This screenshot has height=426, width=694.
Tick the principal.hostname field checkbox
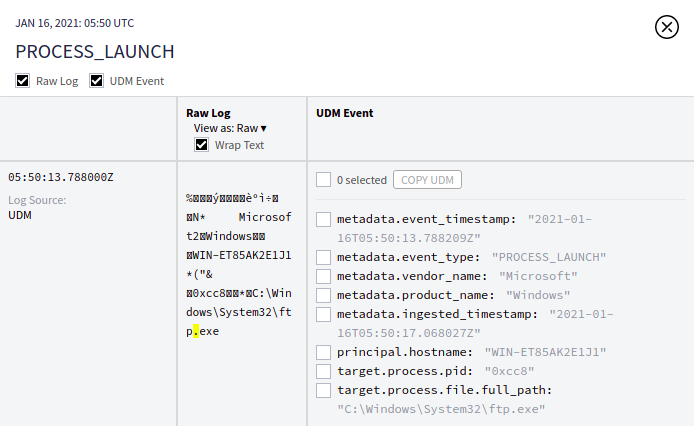tap(323, 352)
